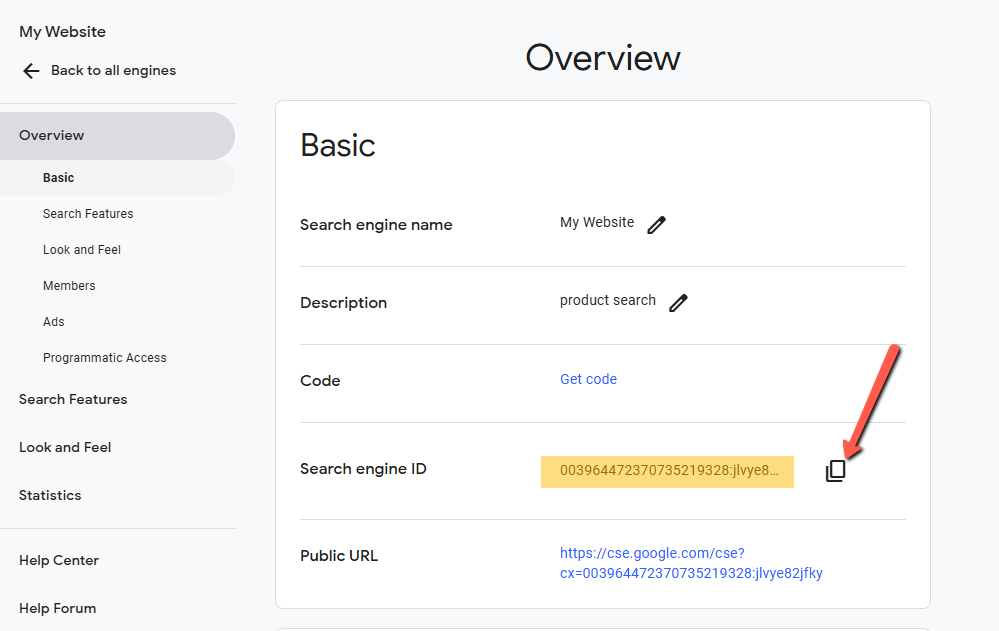Go to Members section

click(69, 286)
